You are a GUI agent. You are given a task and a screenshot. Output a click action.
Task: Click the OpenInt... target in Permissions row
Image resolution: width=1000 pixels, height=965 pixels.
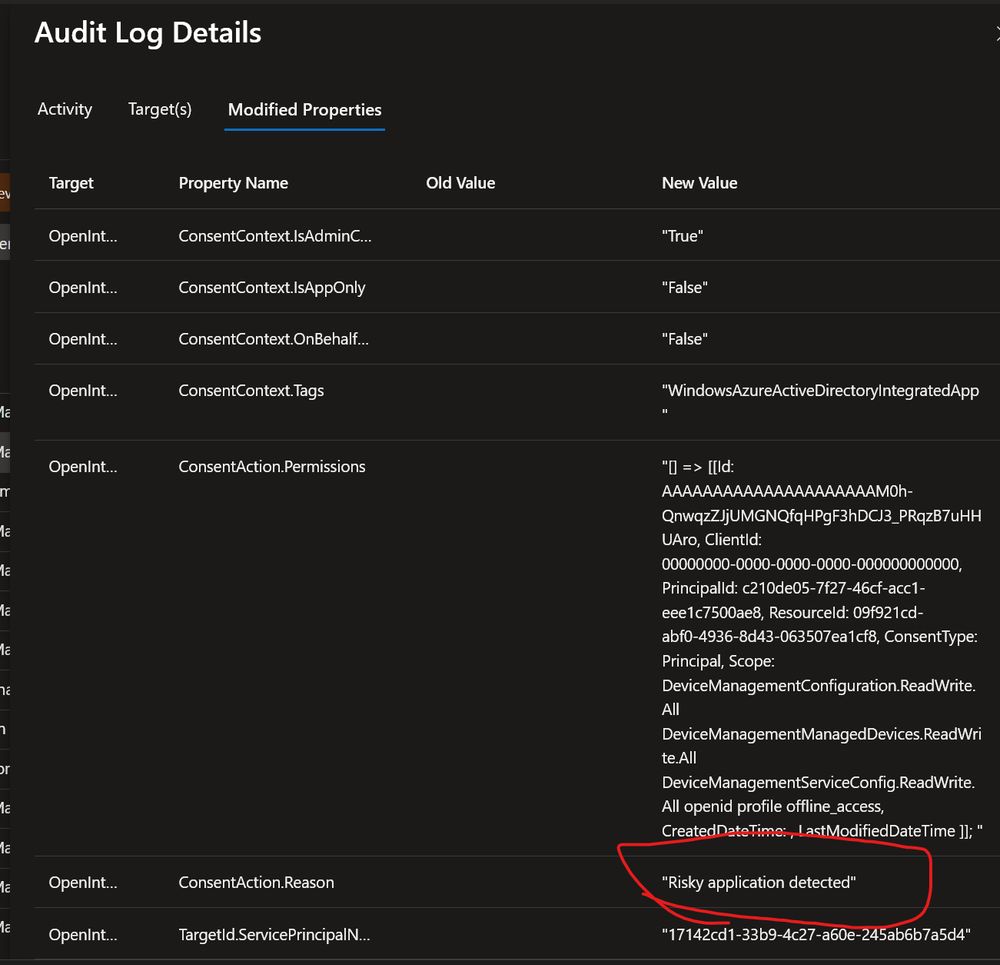click(x=83, y=466)
